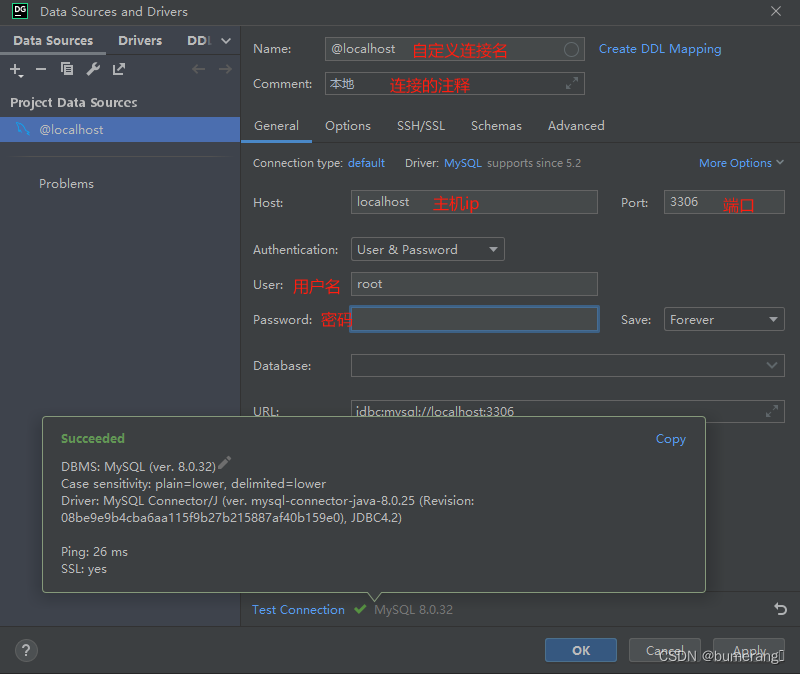Add a new data source with plus icon
Screen dimensions: 800x674
tap(16, 69)
